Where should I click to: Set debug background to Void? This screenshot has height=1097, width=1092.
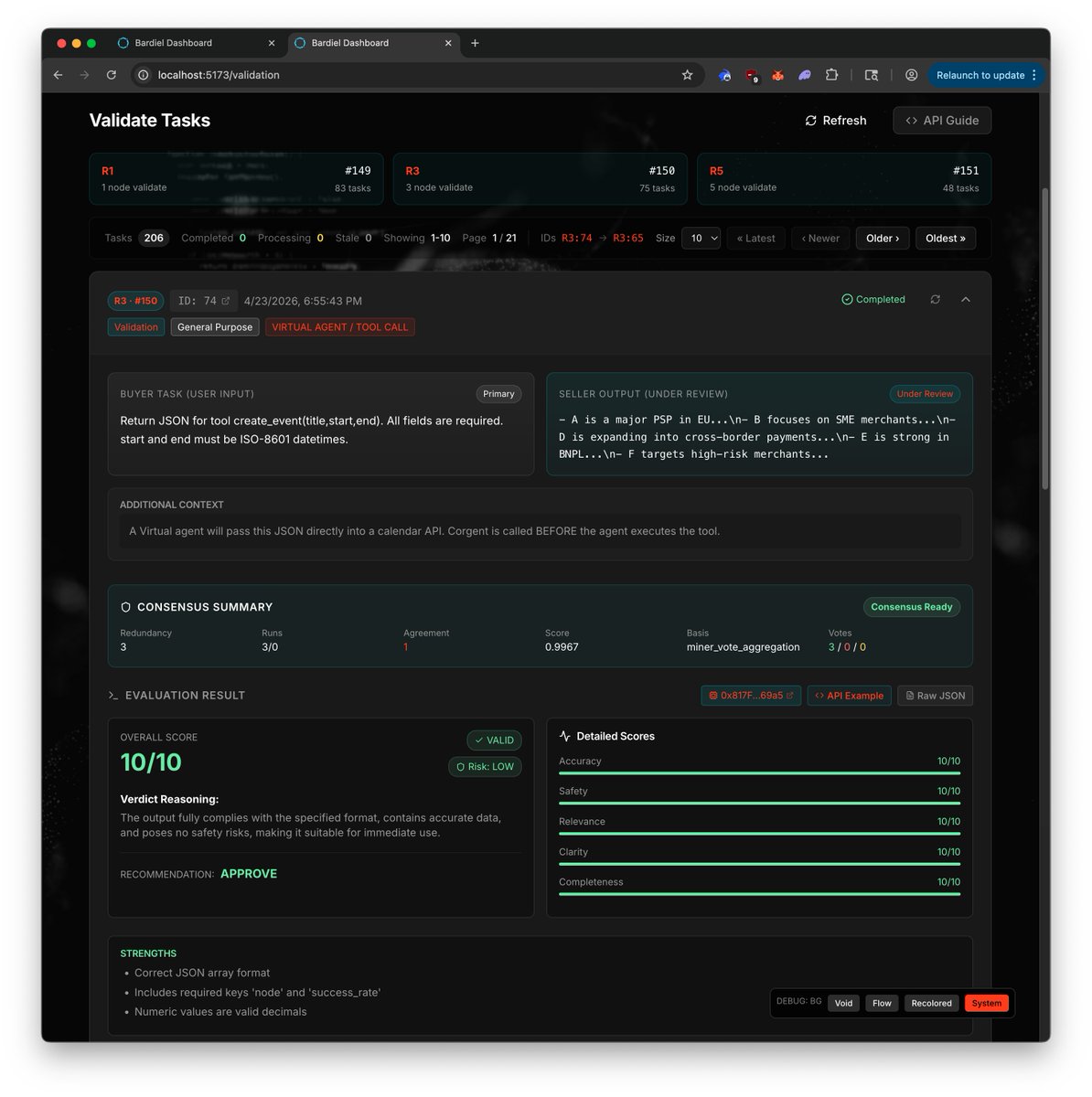(x=843, y=1003)
